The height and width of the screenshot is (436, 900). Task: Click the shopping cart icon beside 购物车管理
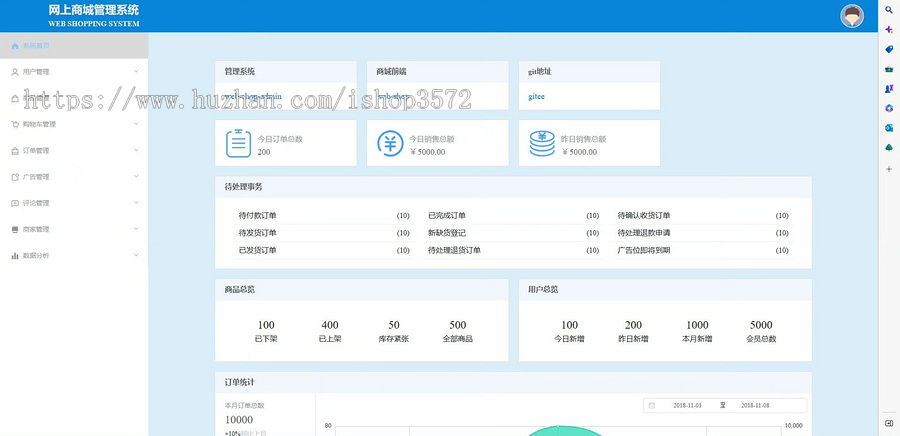[x=15, y=124]
